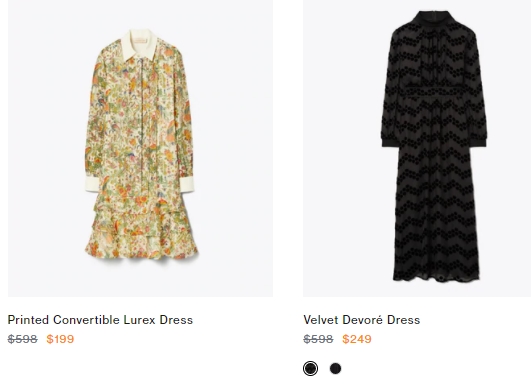Click the high neck of the black dress
The height and width of the screenshot is (387, 531).
[x=433, y=18]
